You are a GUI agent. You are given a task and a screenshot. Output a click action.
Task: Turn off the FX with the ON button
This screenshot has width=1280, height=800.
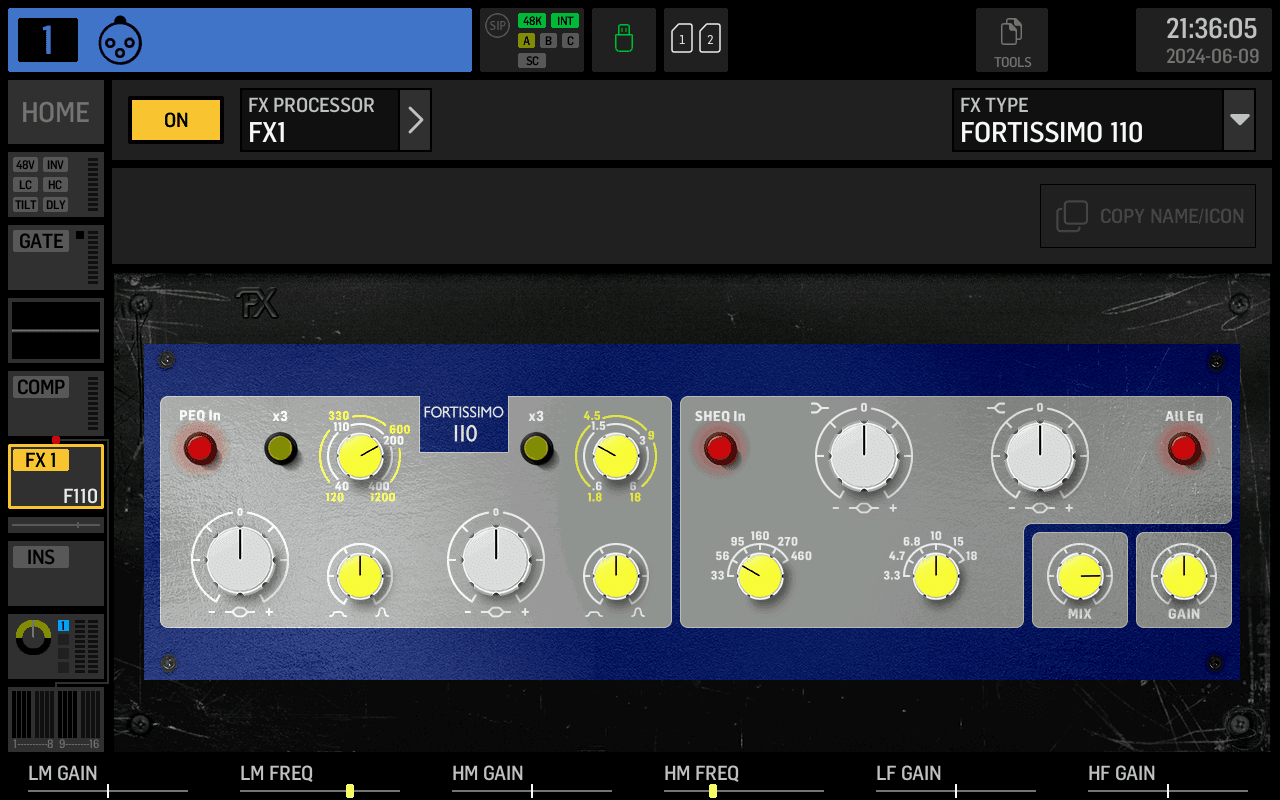[x=176, y=120]
